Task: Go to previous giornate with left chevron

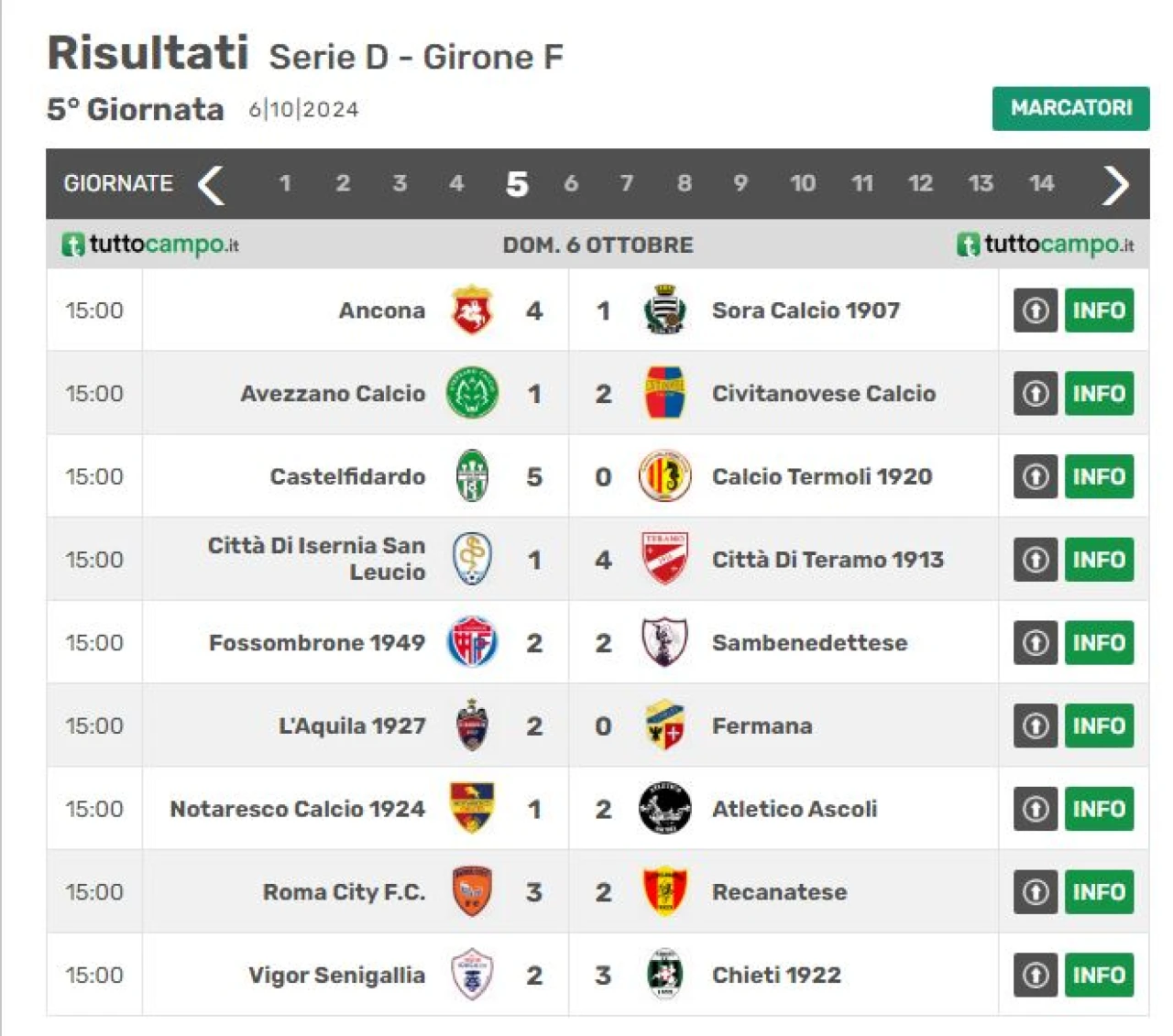Action: [211, 185]
